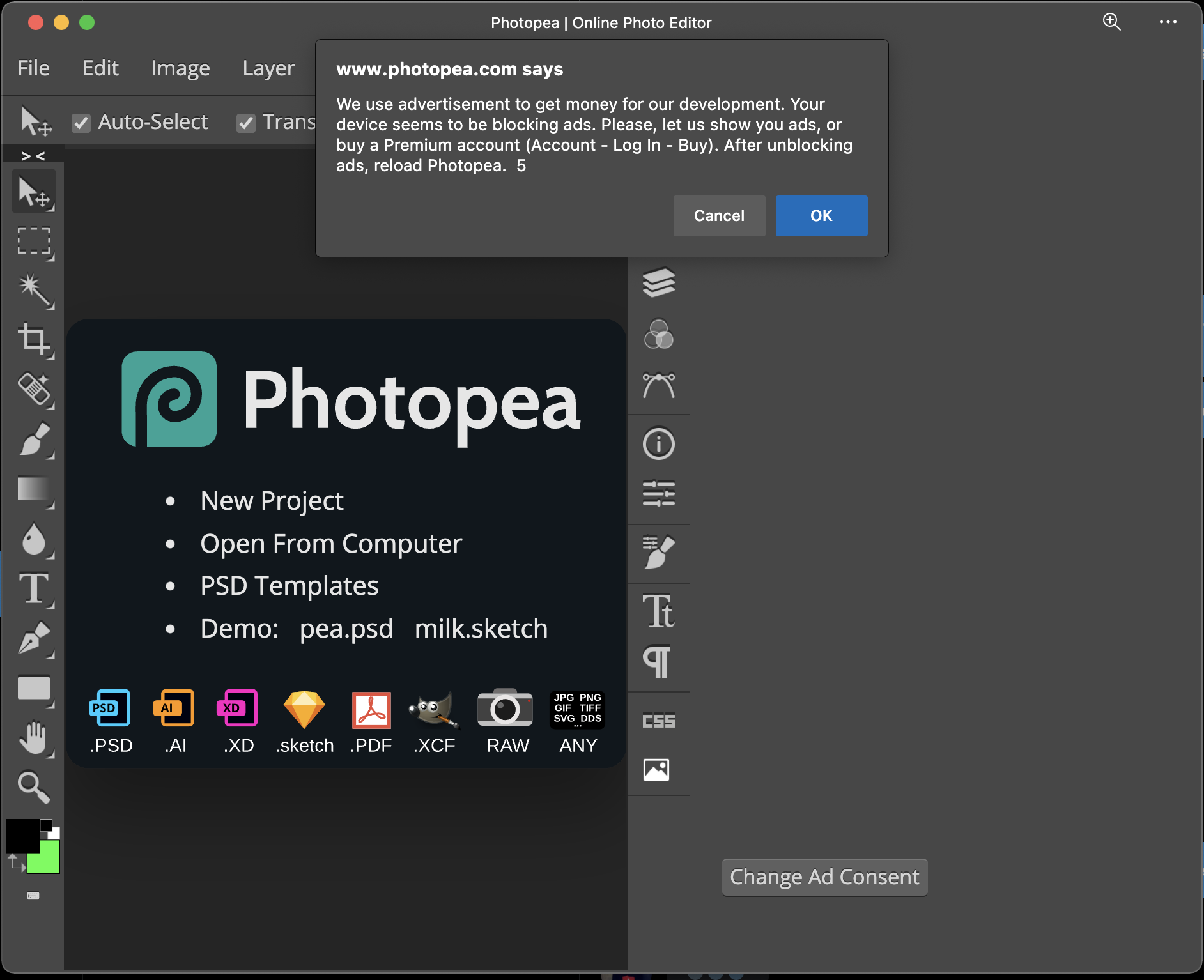Image resolution: width=1204 pixels, height=980 pixels.
Task: Open the File menu
Action: point(34,68)
